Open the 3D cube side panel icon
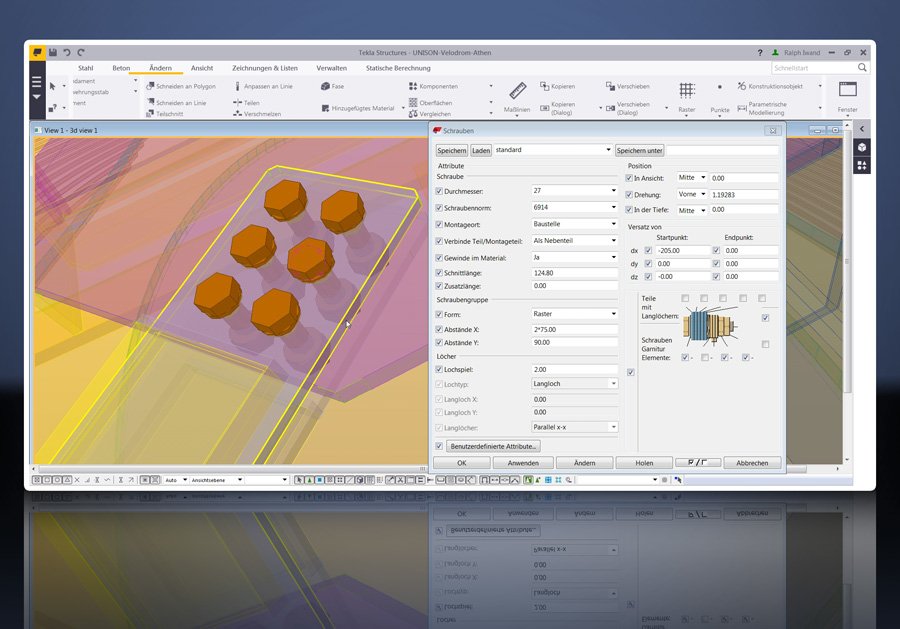The image size is (900, 629). pyautogui.click(x=862, y=147)
